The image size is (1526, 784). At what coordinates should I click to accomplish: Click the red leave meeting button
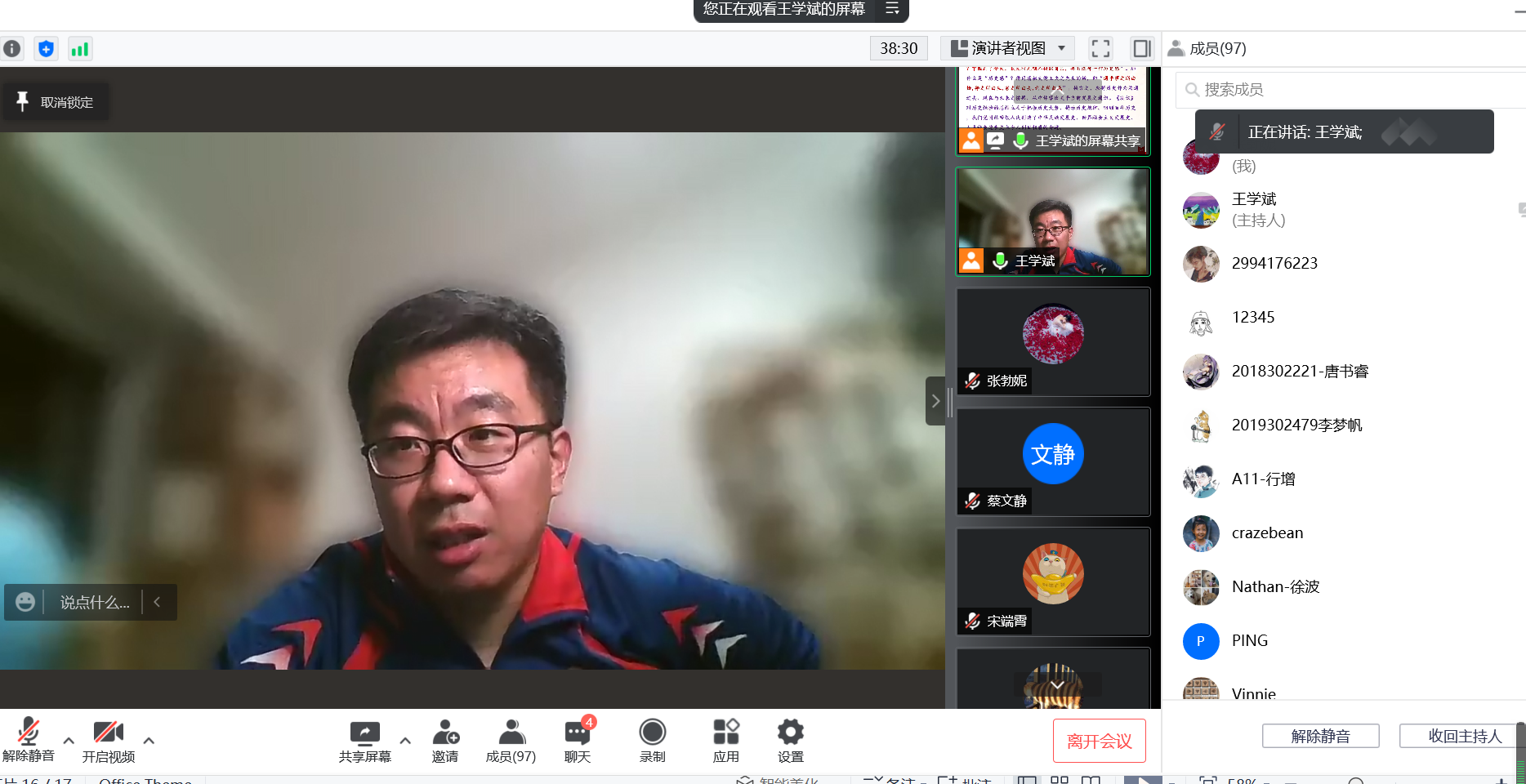coord(1099,741)
